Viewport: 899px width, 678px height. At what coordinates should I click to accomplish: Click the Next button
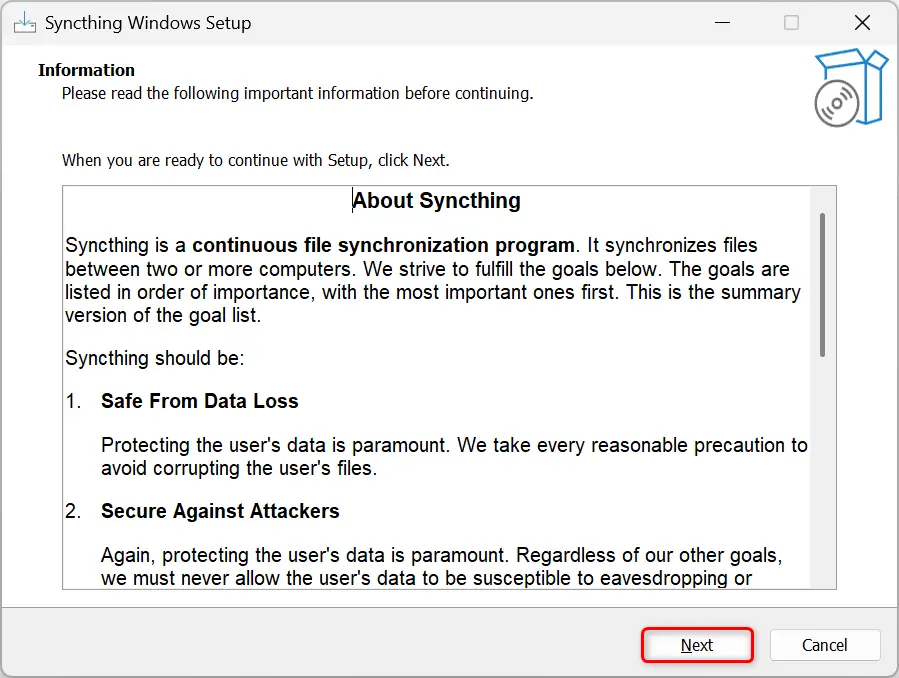(697, 645)
